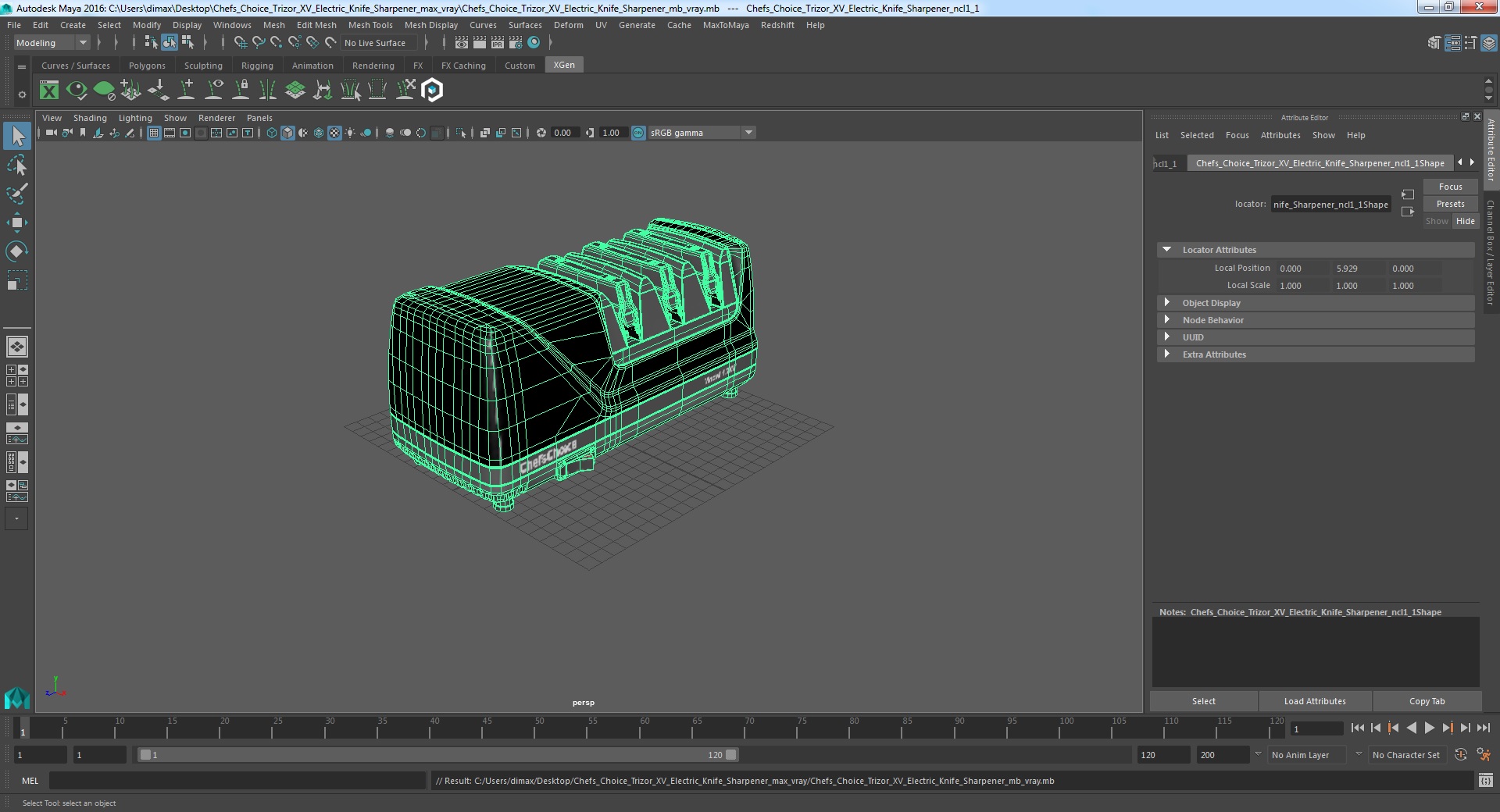The image size is (1500, 812).
Task: Select the arrow Select tool in the toolbox
Action: click(x=17, y=137)
